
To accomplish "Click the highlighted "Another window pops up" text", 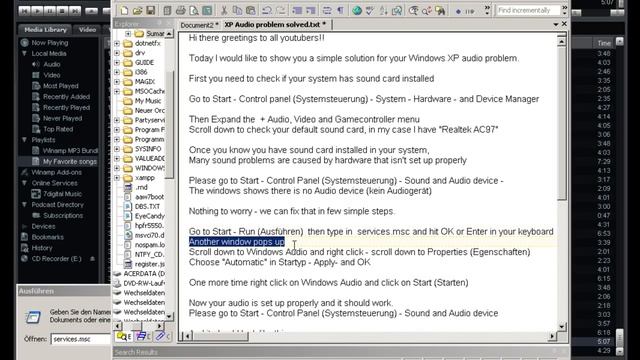I will pyautogui.click(x=237, y=242).
